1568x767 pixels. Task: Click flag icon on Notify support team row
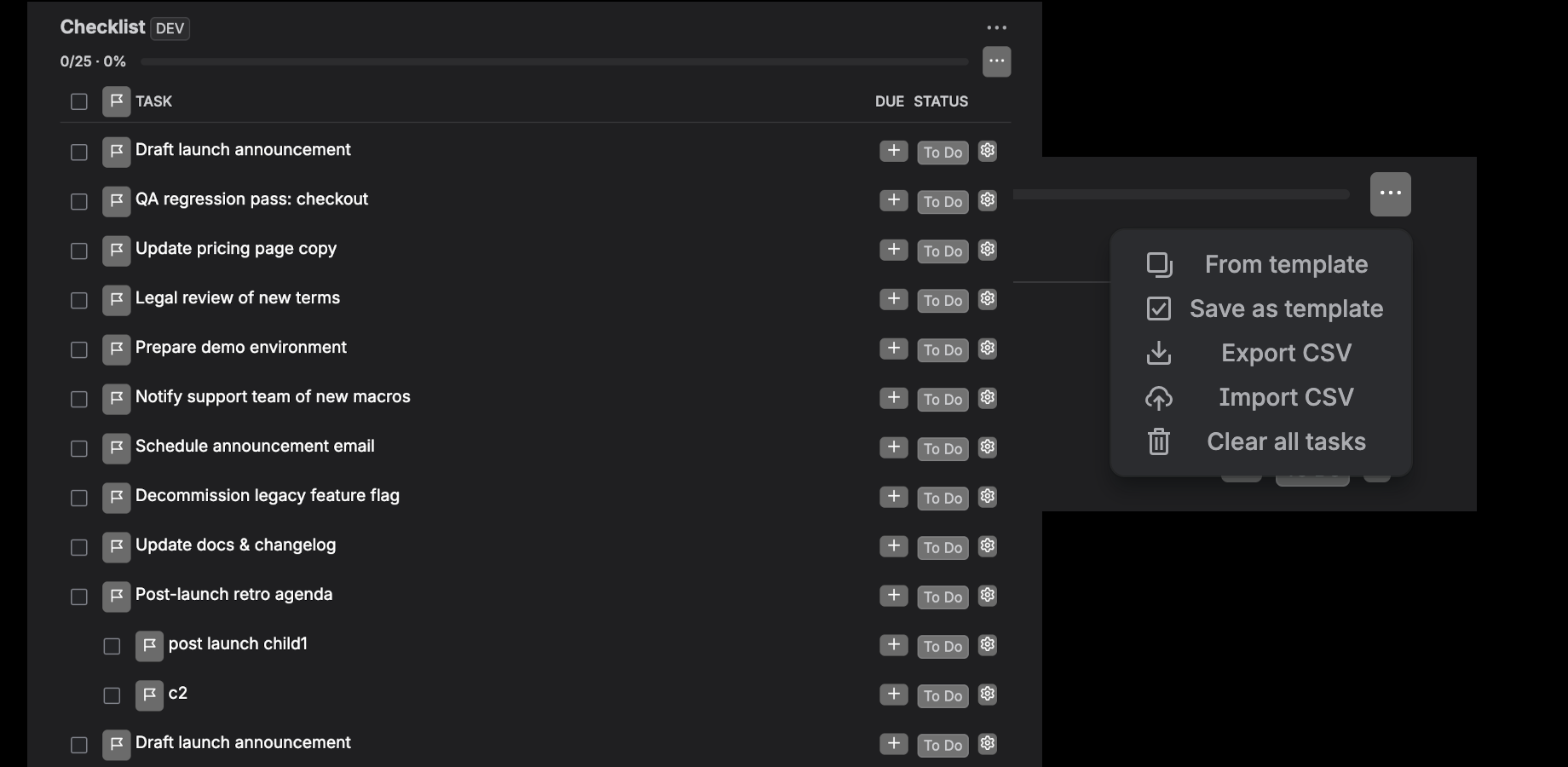(117, 399)
